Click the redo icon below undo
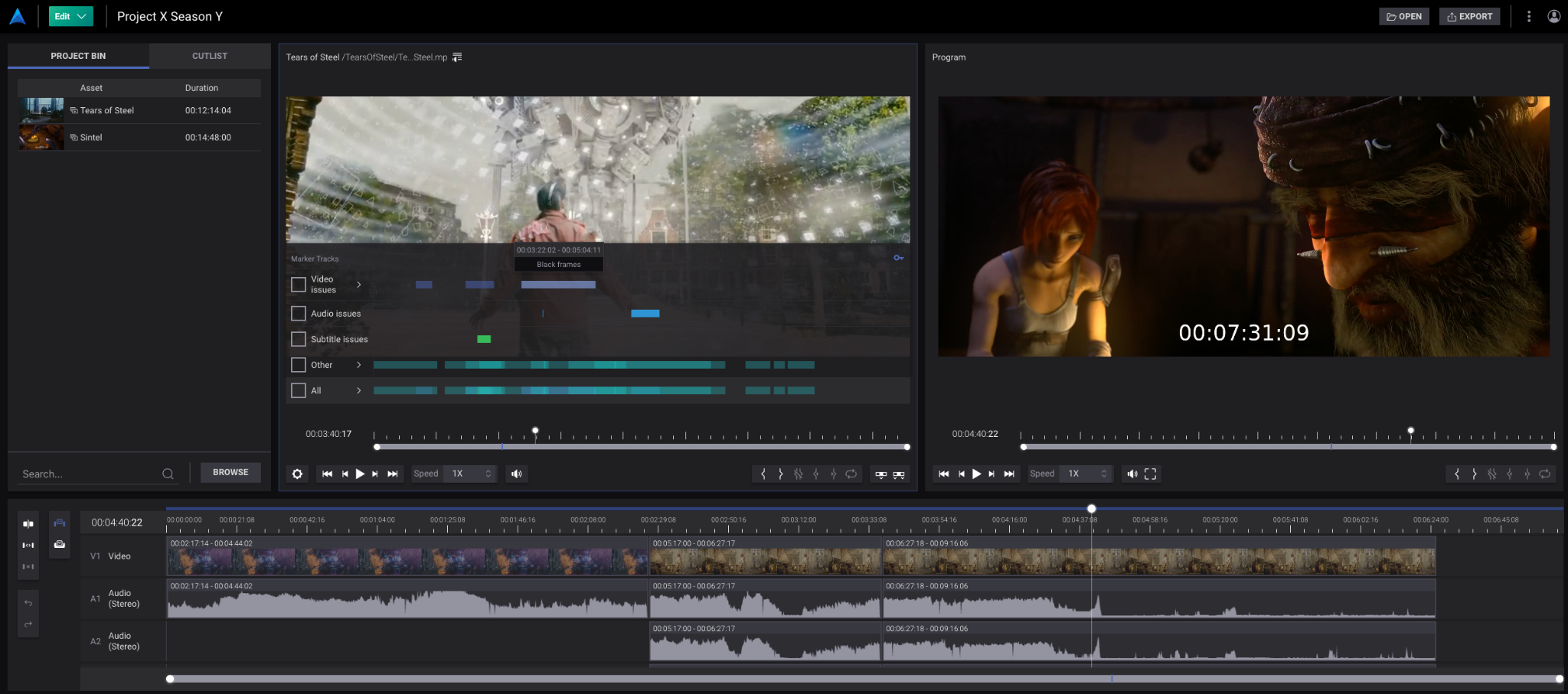This screenshot has width=1568, height=694. pyautogui.click(x=28, y=624)
